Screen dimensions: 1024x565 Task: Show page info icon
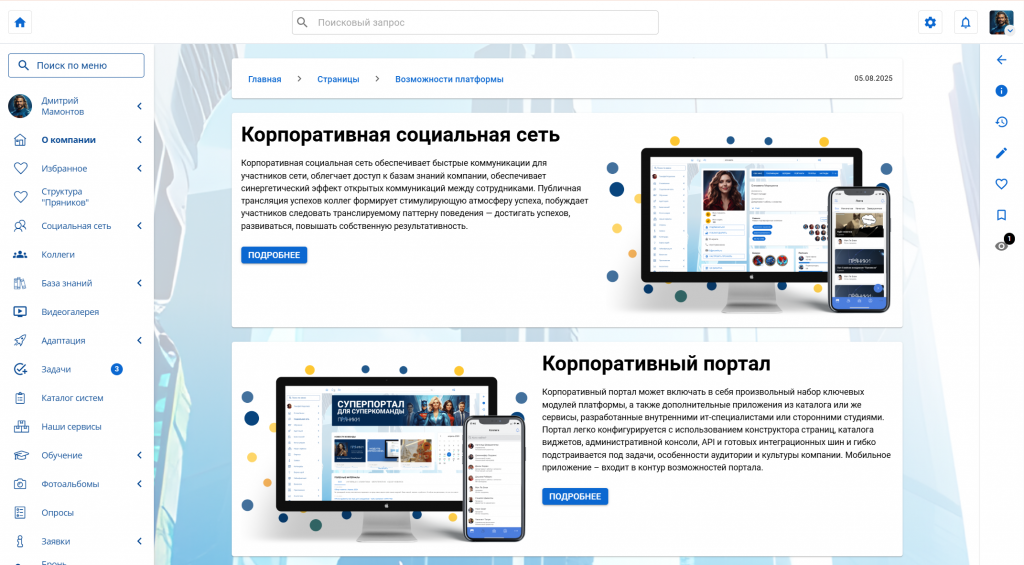[1001, 91]
